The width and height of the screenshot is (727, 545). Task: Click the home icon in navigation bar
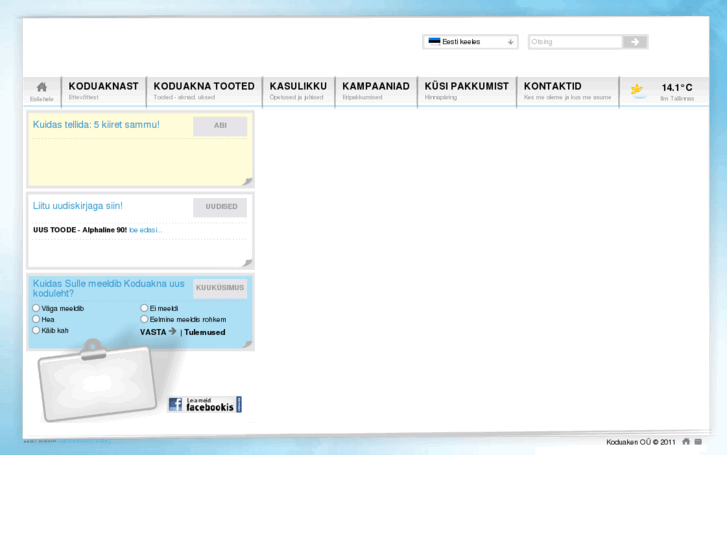[x=42, y=88]
